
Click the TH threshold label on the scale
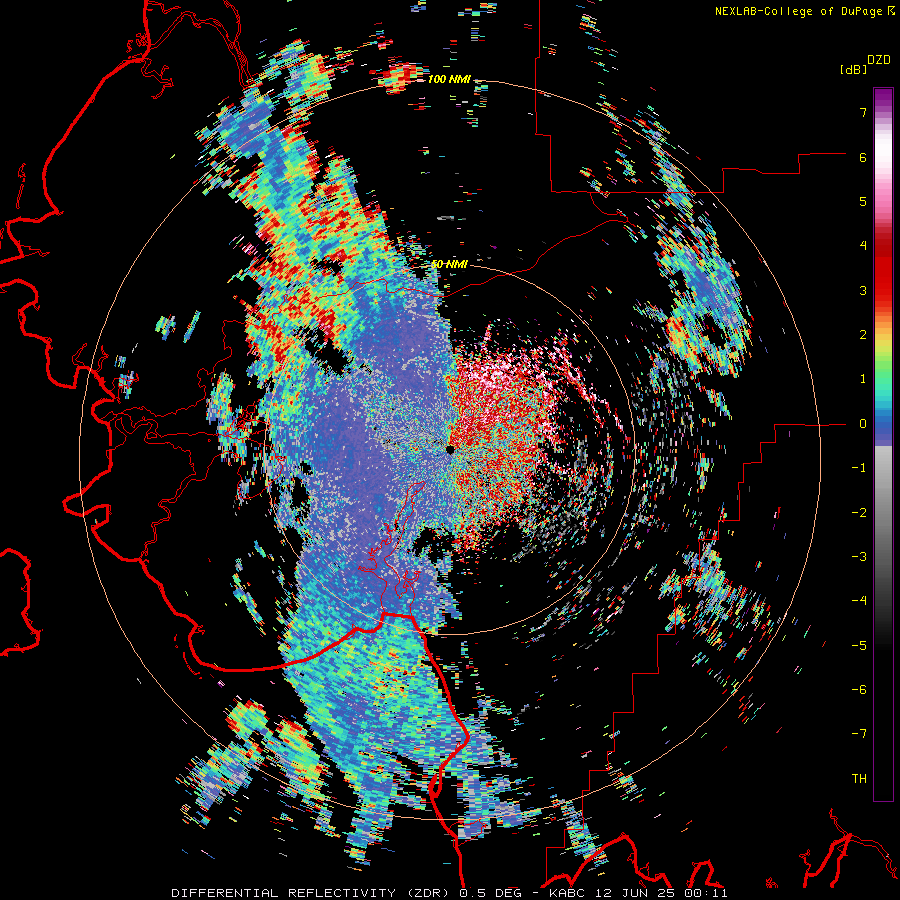tap(859, 779)
